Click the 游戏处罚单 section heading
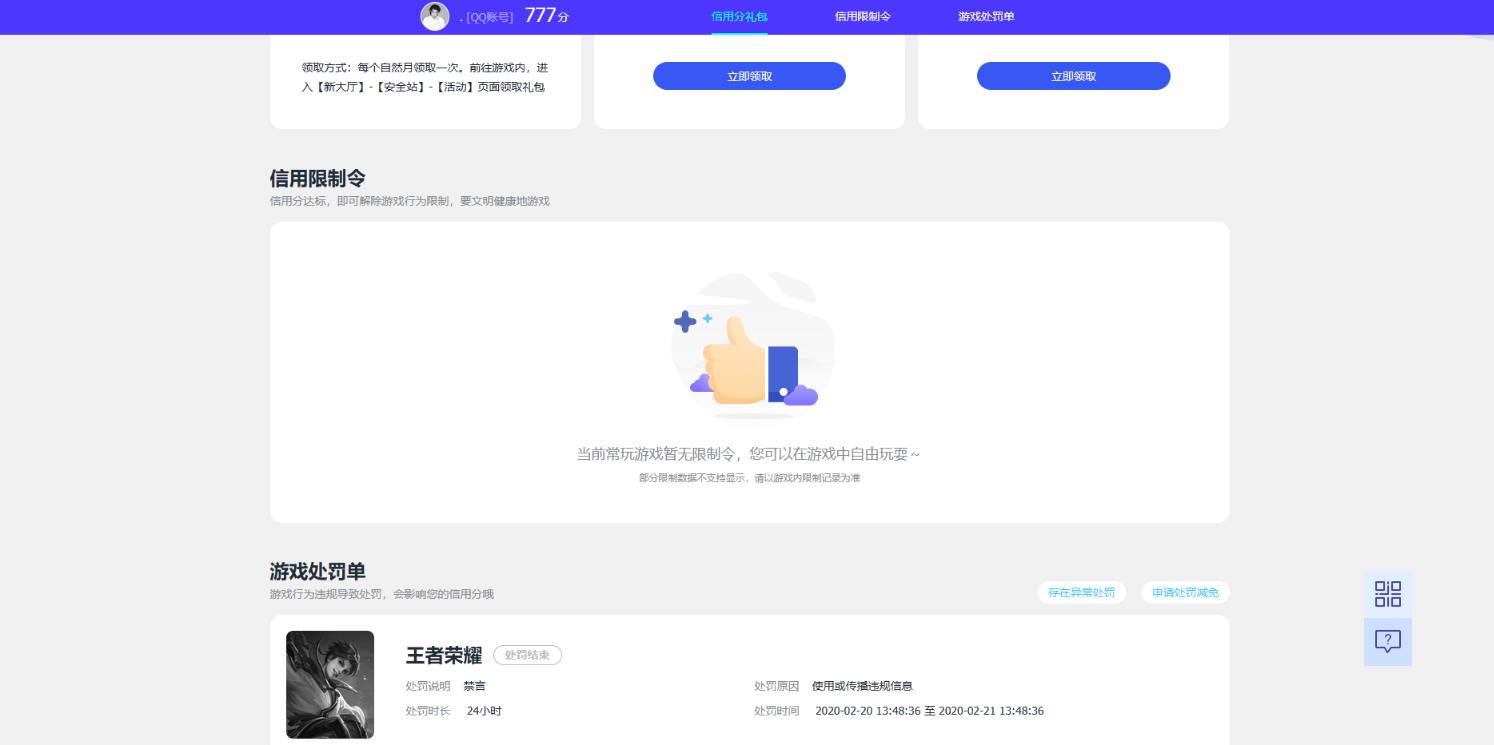The width and height of the screenshot is (1494, 745). pyautogui.click(x=318, y=571)
